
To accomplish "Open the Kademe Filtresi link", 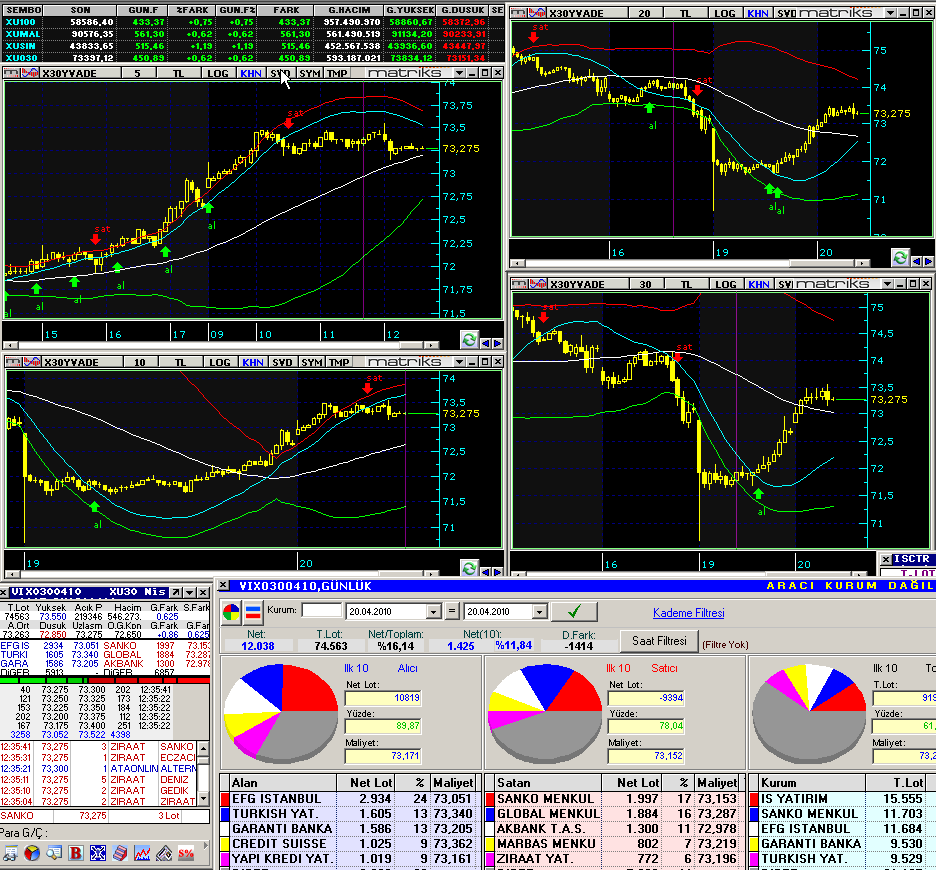I will tap(688, 613).
